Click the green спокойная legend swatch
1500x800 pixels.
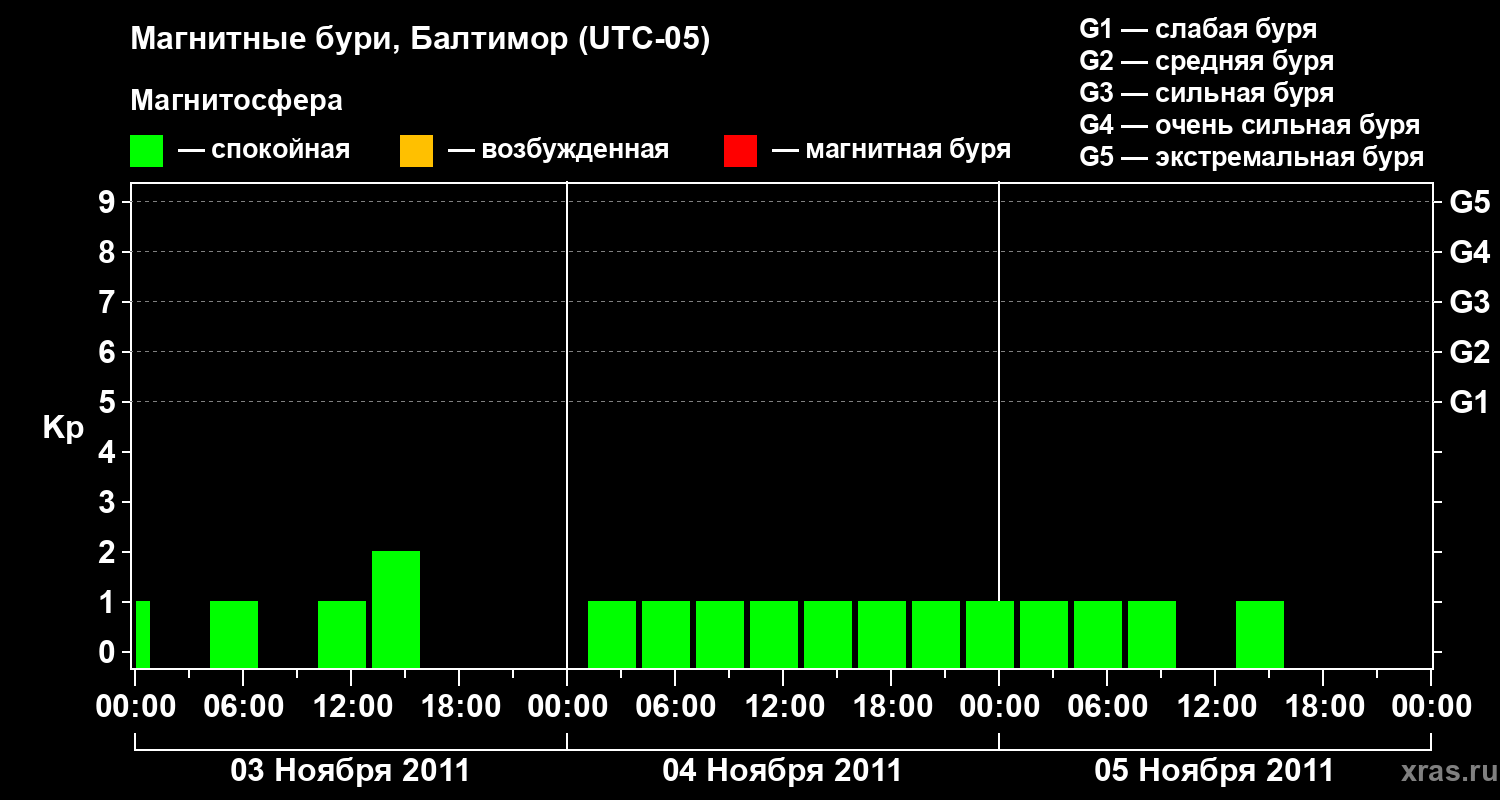(x=147, y=151)
